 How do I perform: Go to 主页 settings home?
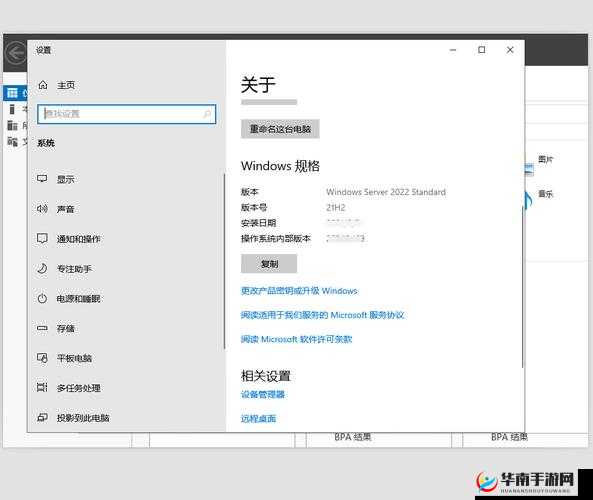coord(66,85)
